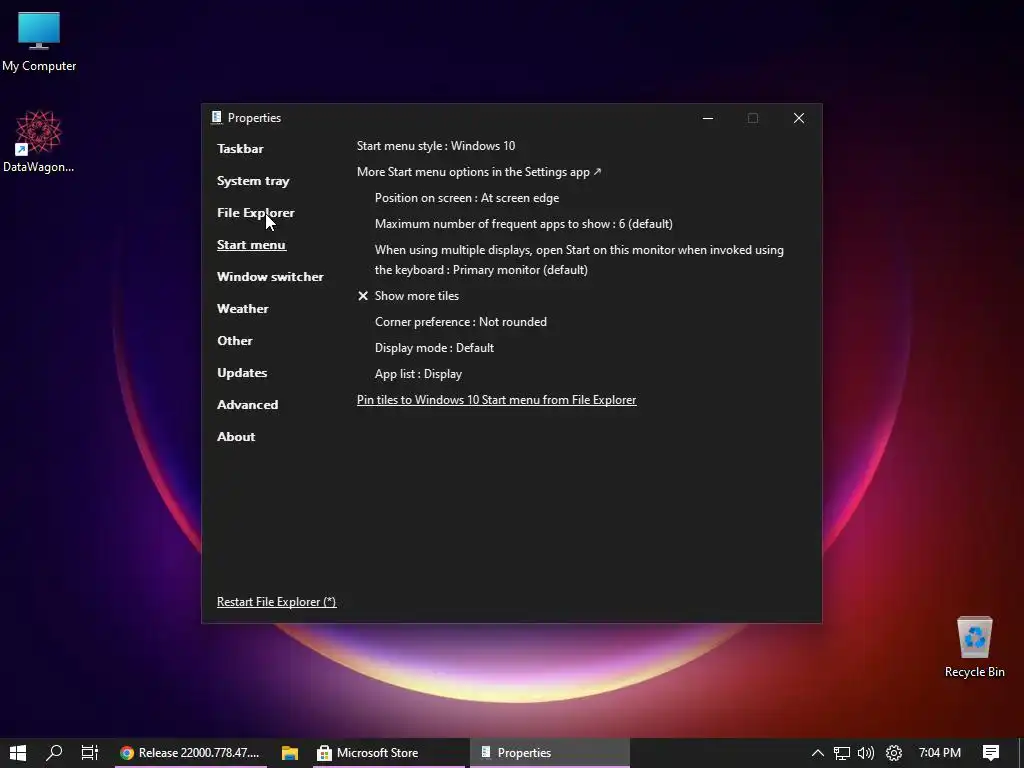
Task: Click Properties taskbar button
Action: (549, 752)
